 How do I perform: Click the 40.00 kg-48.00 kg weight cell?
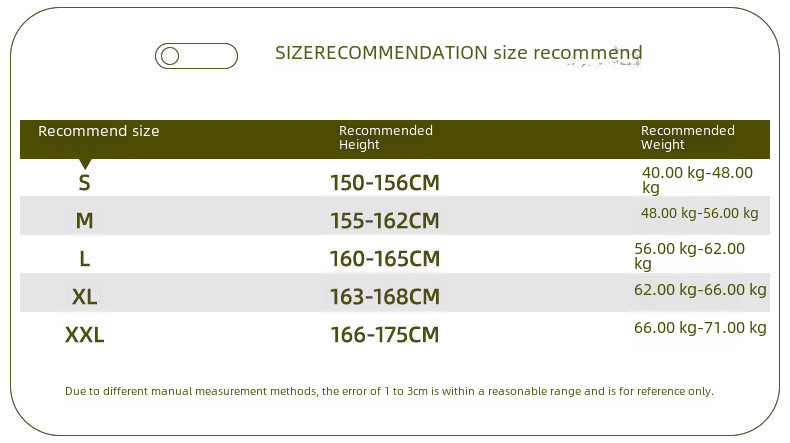pyautogui.click(x=697, y=180)
